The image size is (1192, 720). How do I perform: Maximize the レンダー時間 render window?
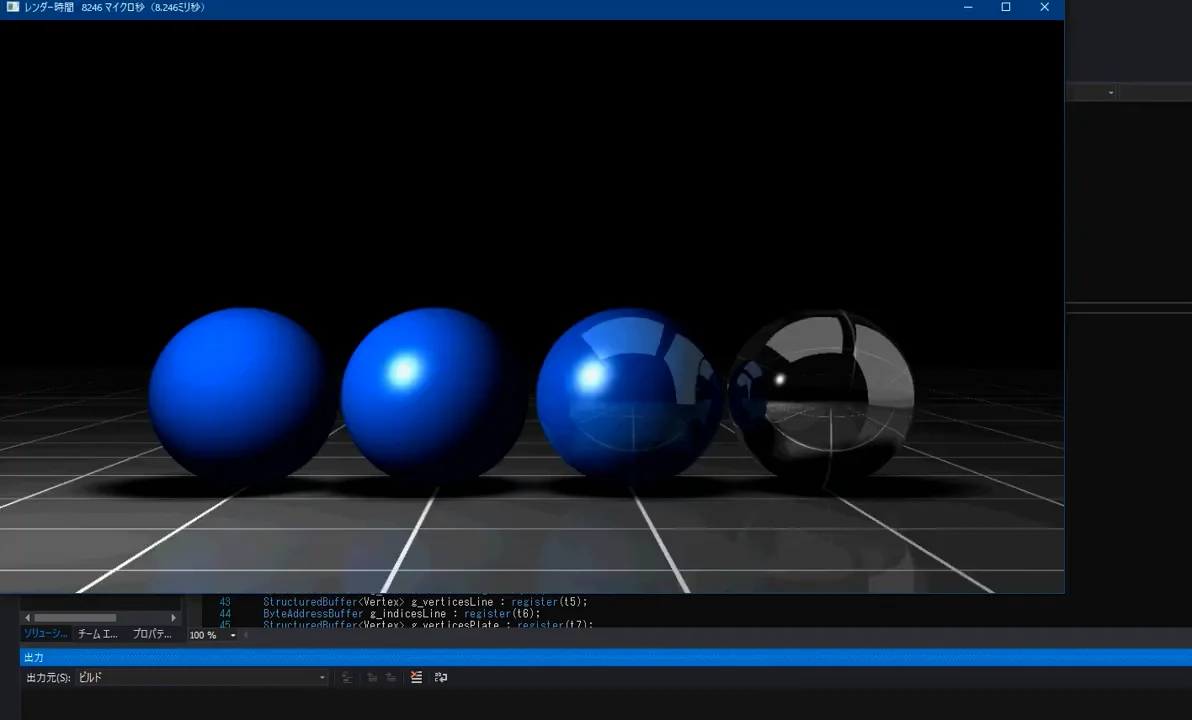1006,8
